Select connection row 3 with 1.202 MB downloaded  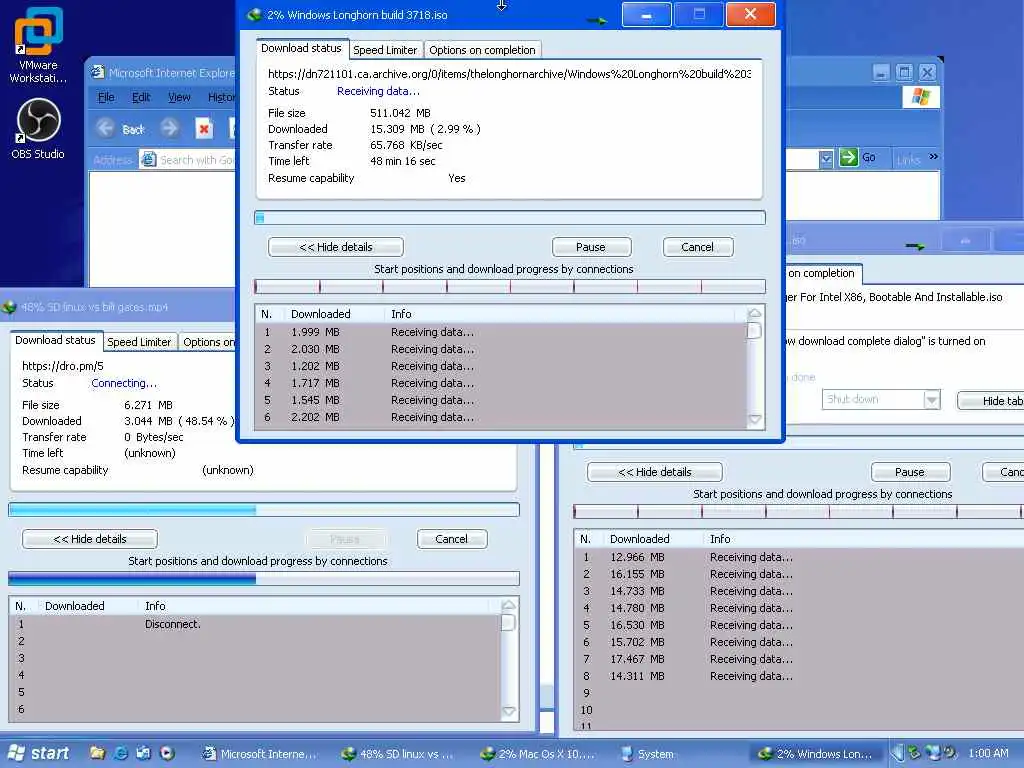click(501, 366)
